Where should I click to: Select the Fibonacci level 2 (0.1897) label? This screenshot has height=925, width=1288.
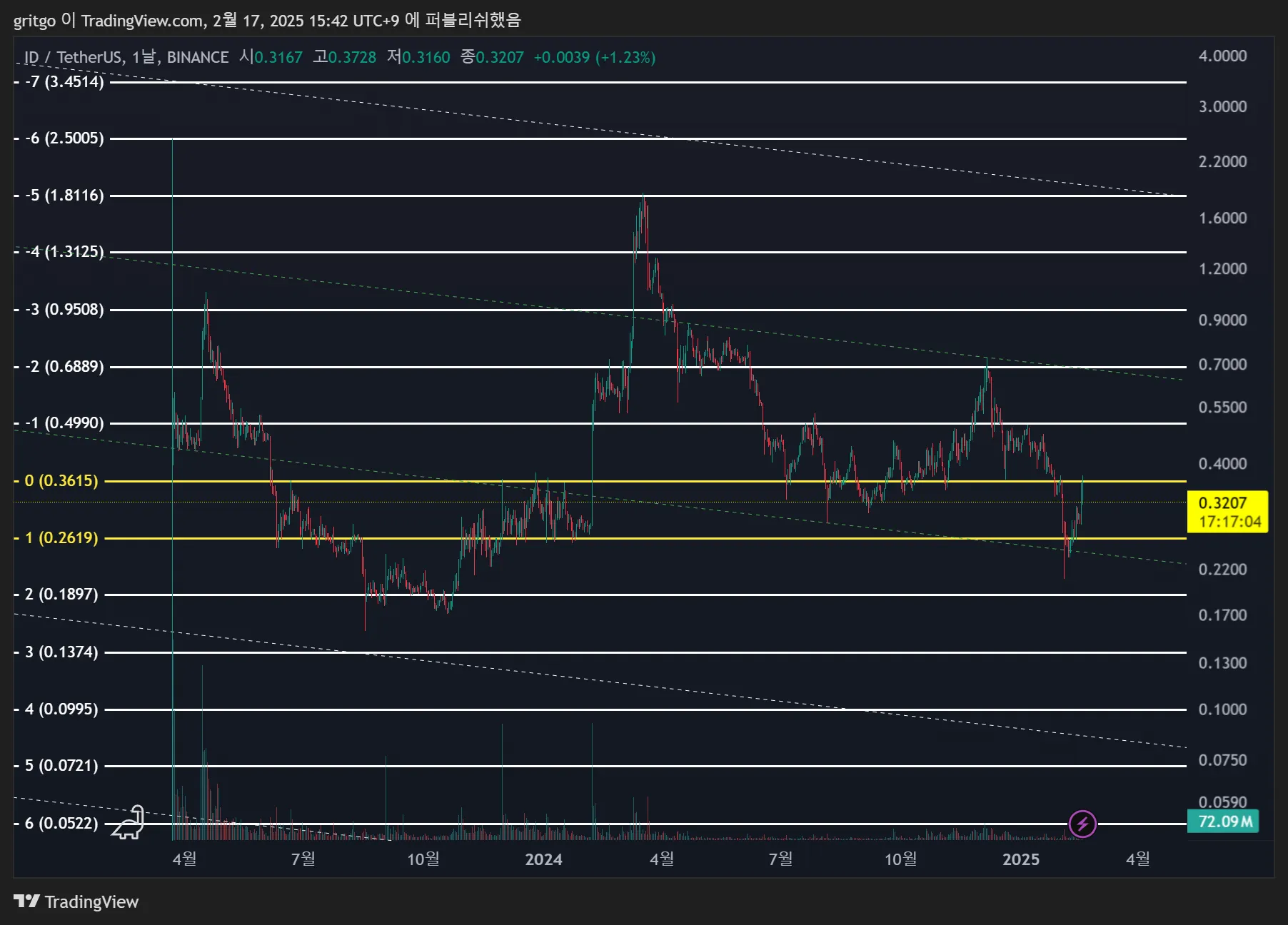pos(61,594)
